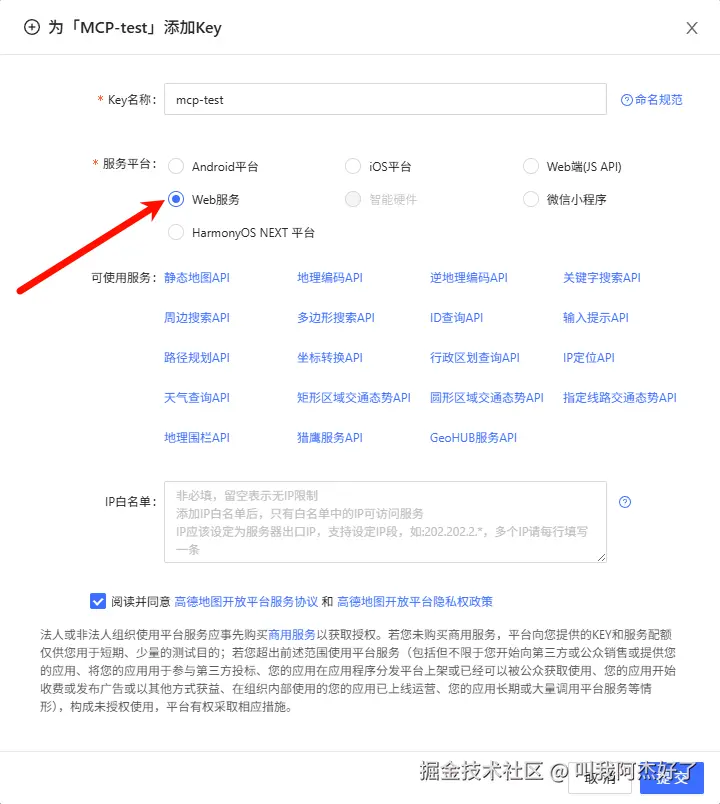The image size is (720, 804).
Task: Open the 输入提示API link
Action: [x=596, y=318]
